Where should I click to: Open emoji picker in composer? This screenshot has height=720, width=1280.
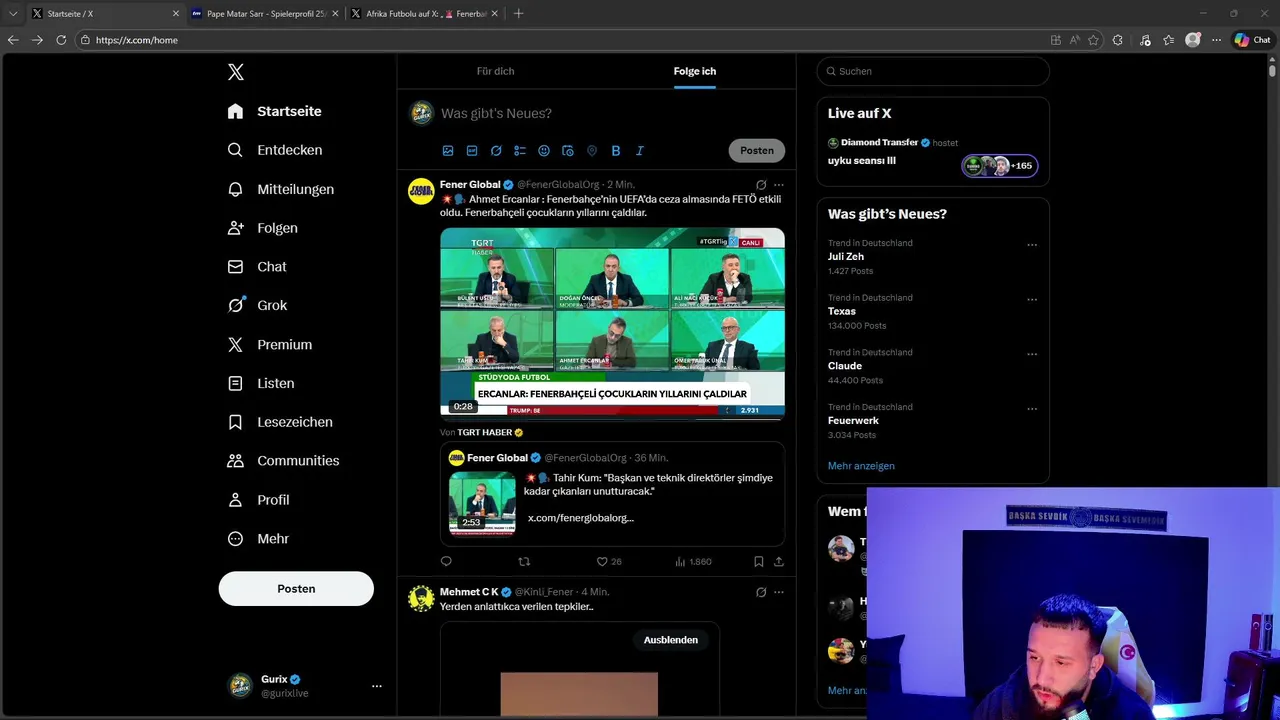[x=544, y=151]
